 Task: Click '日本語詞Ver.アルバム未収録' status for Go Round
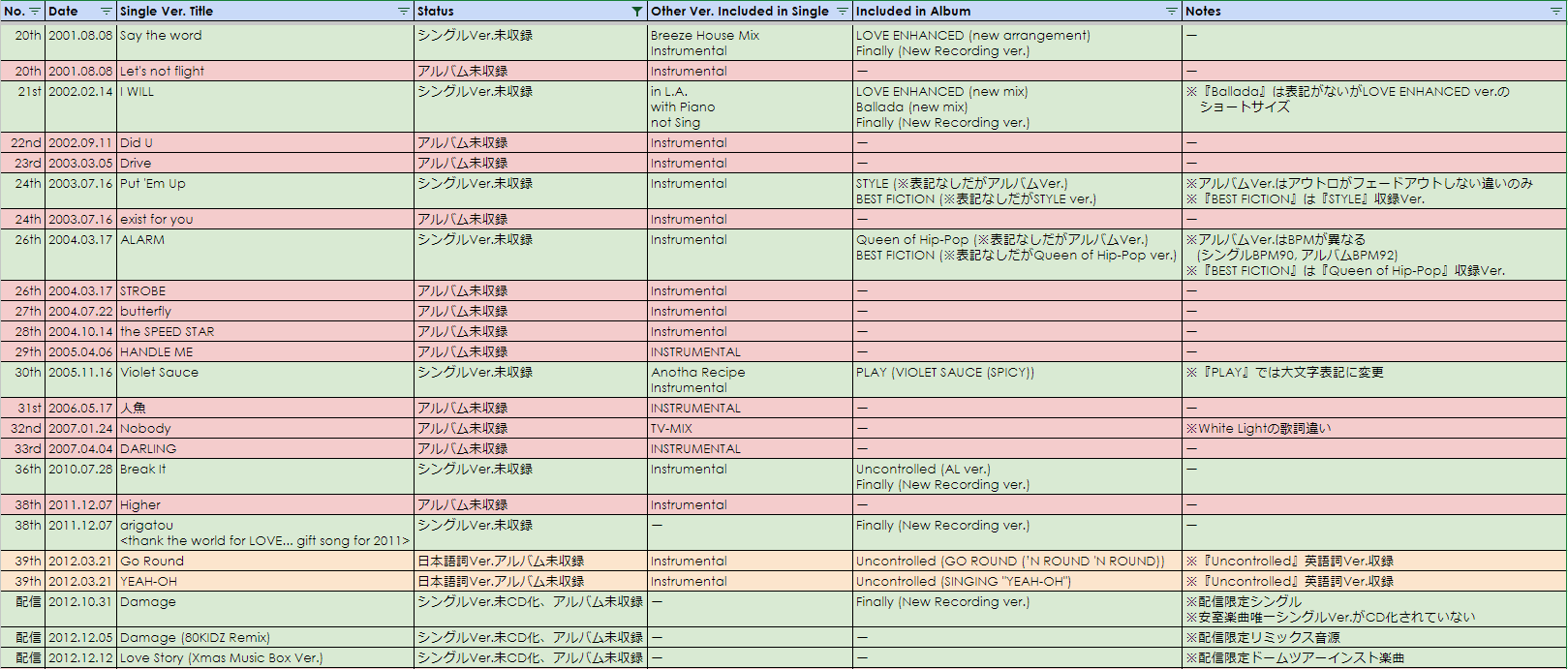click(x=531, y=562)
